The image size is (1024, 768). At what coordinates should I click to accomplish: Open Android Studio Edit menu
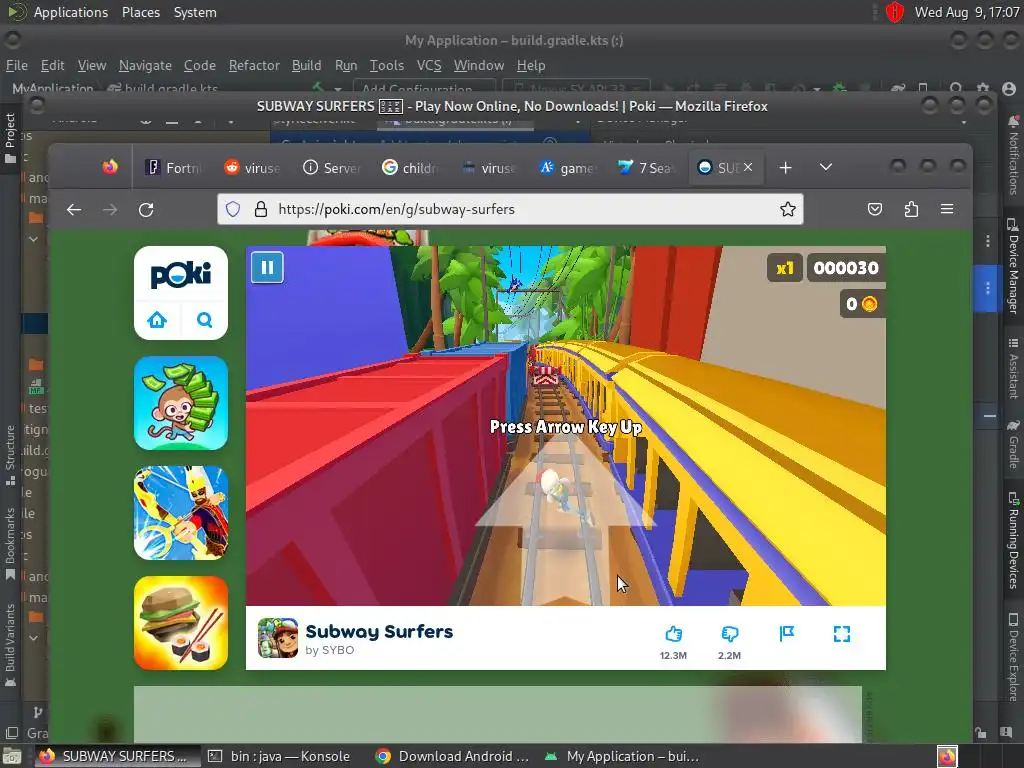[52, 65]
